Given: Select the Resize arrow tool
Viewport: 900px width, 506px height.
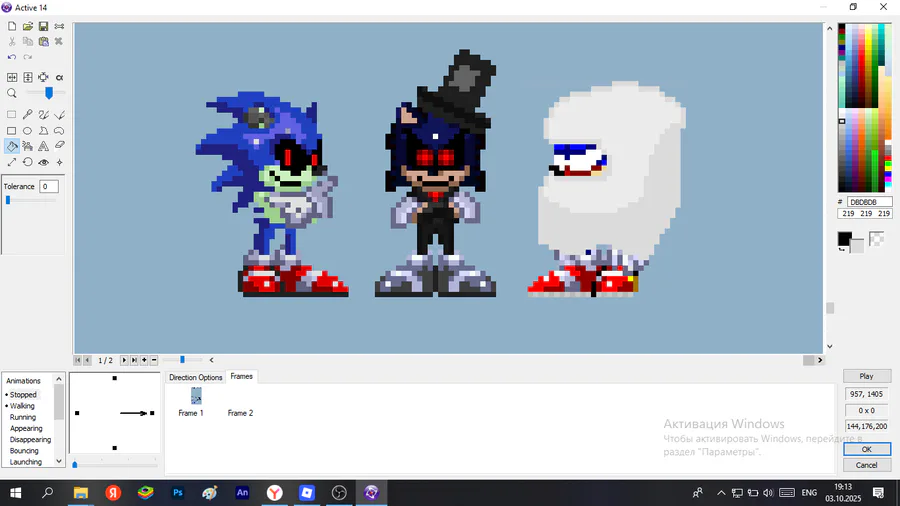Looking at the screenshot, I should coord(11,162).
